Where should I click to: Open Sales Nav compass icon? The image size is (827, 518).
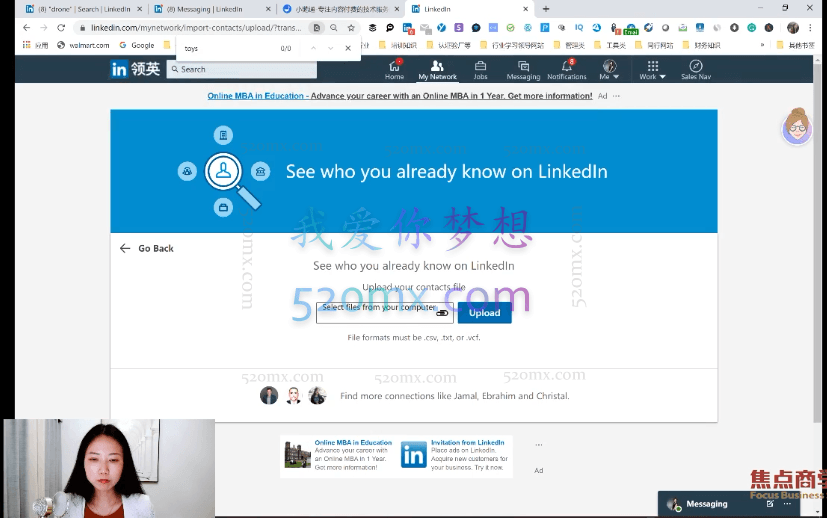tap(696, 70)
